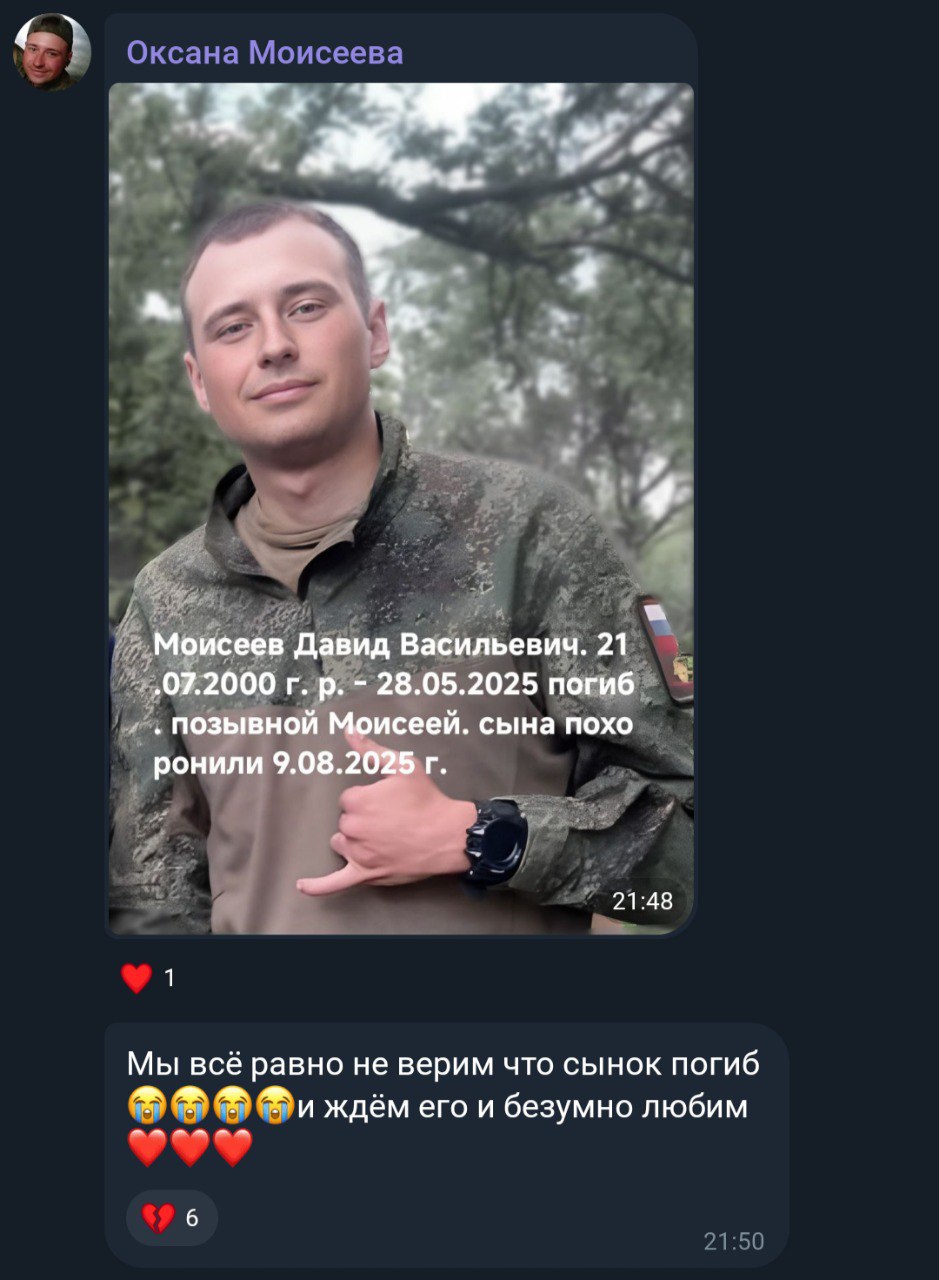
Task: Open the soldier photo in full view
Action: [400, 508]
